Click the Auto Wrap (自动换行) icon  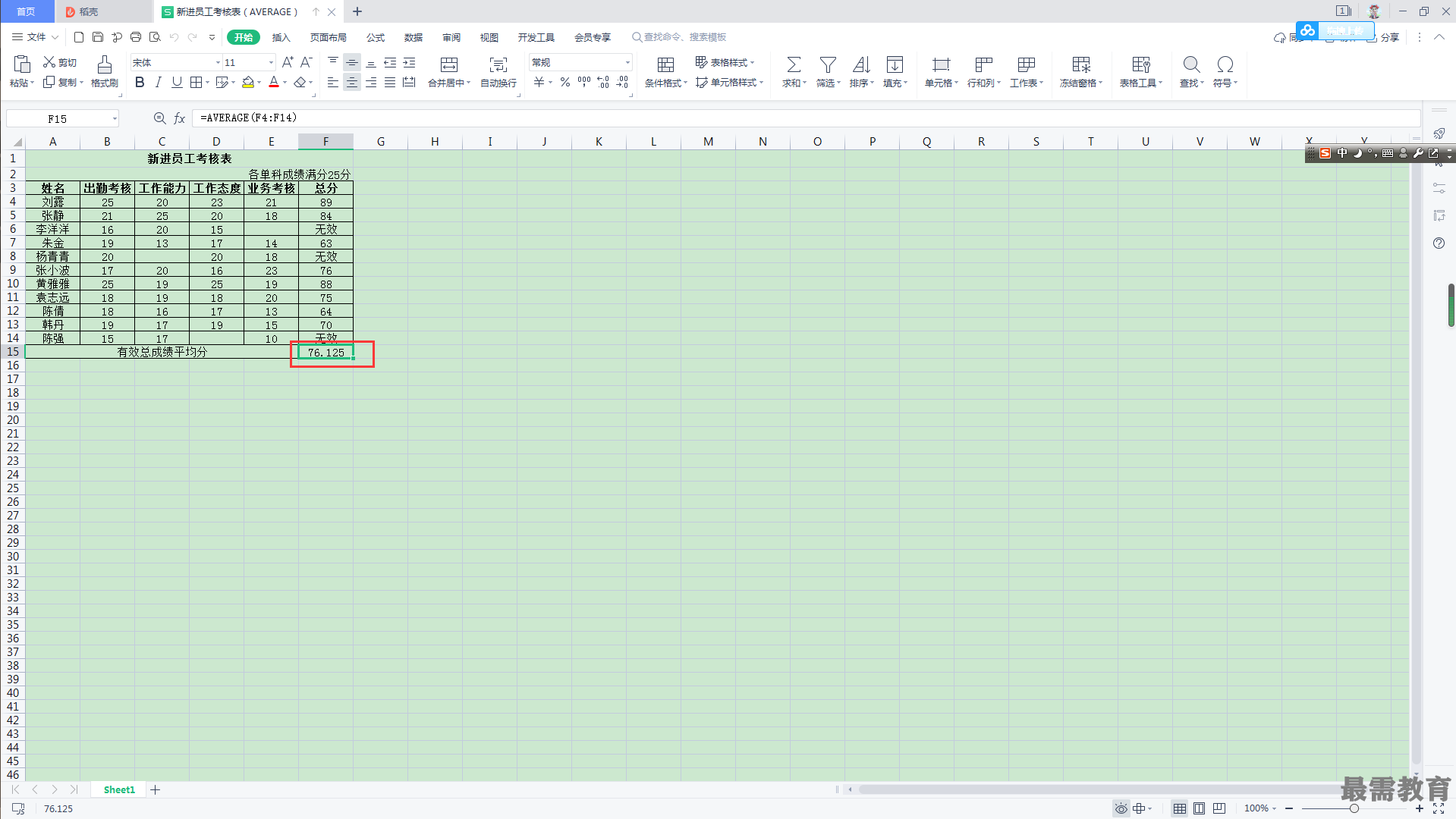click(498, 64)
